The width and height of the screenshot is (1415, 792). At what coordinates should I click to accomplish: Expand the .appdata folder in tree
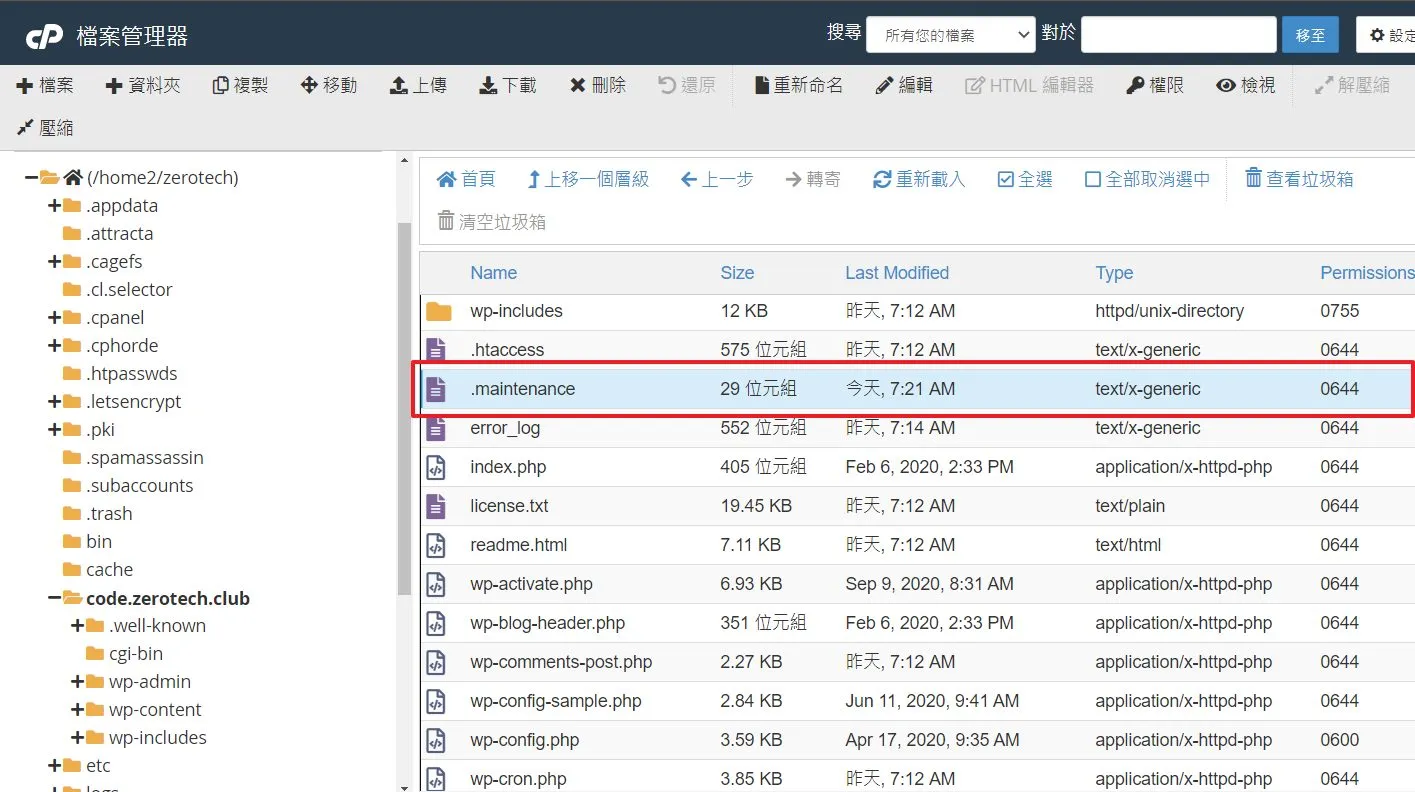(54, 206)
